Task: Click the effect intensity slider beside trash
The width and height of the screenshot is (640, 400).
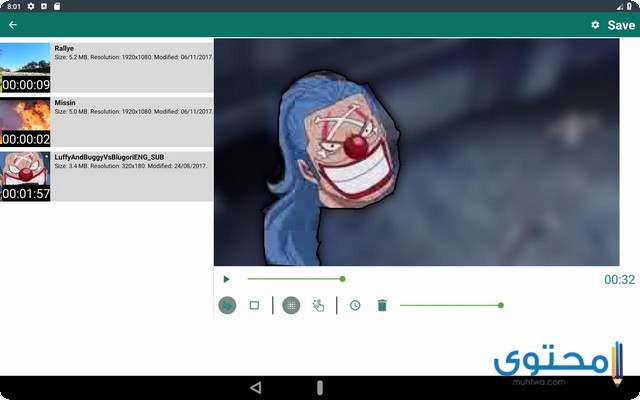Action: (451, 305)
